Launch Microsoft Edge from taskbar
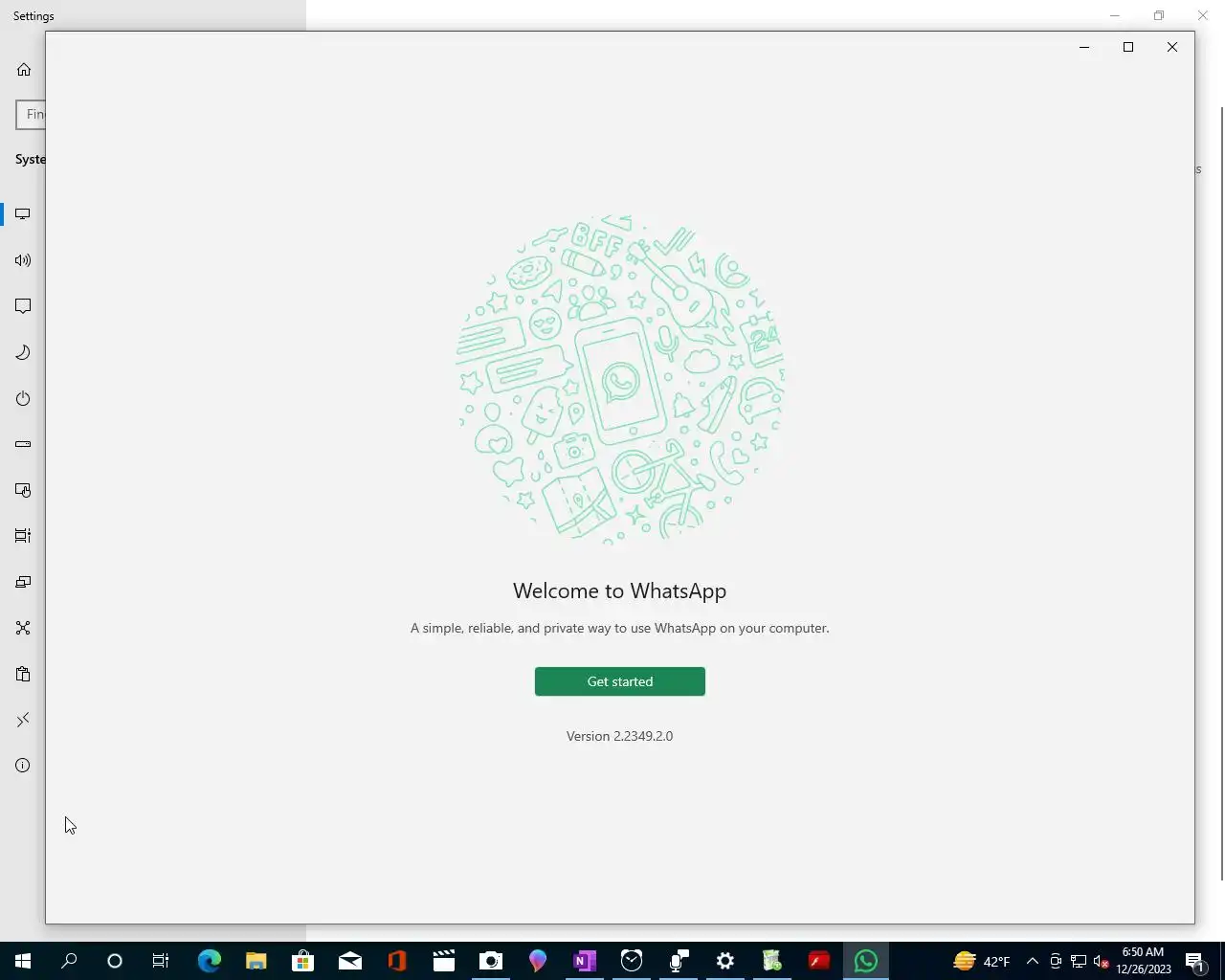Image resolution: width=1225 pixels, height=980 pixels. (x=209, y=961)
